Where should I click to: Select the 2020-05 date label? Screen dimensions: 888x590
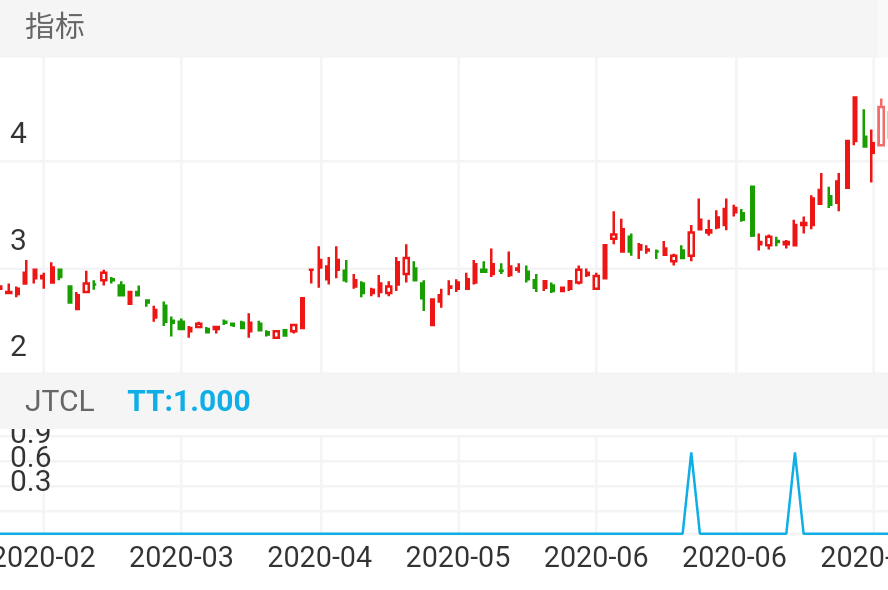[458, 557]
